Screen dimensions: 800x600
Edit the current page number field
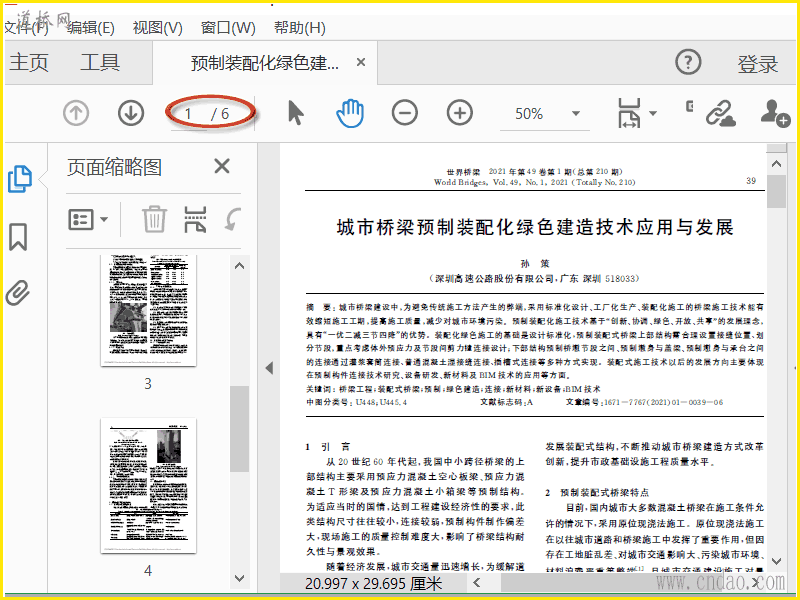(189, 114)
